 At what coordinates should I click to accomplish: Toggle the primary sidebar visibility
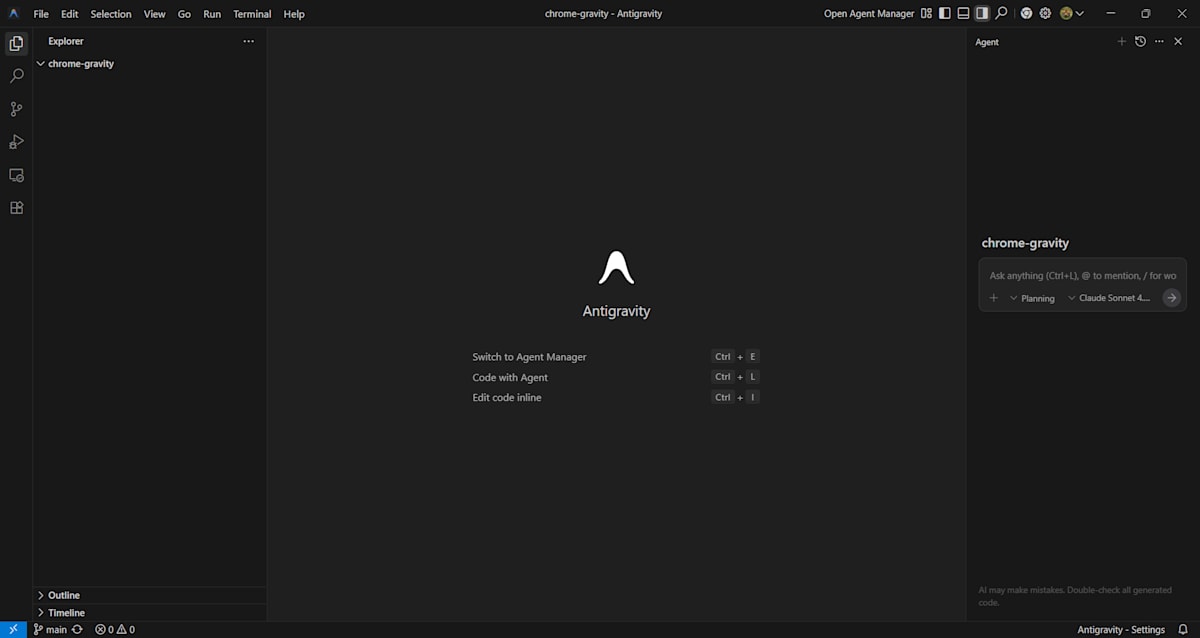pos(944,13)
